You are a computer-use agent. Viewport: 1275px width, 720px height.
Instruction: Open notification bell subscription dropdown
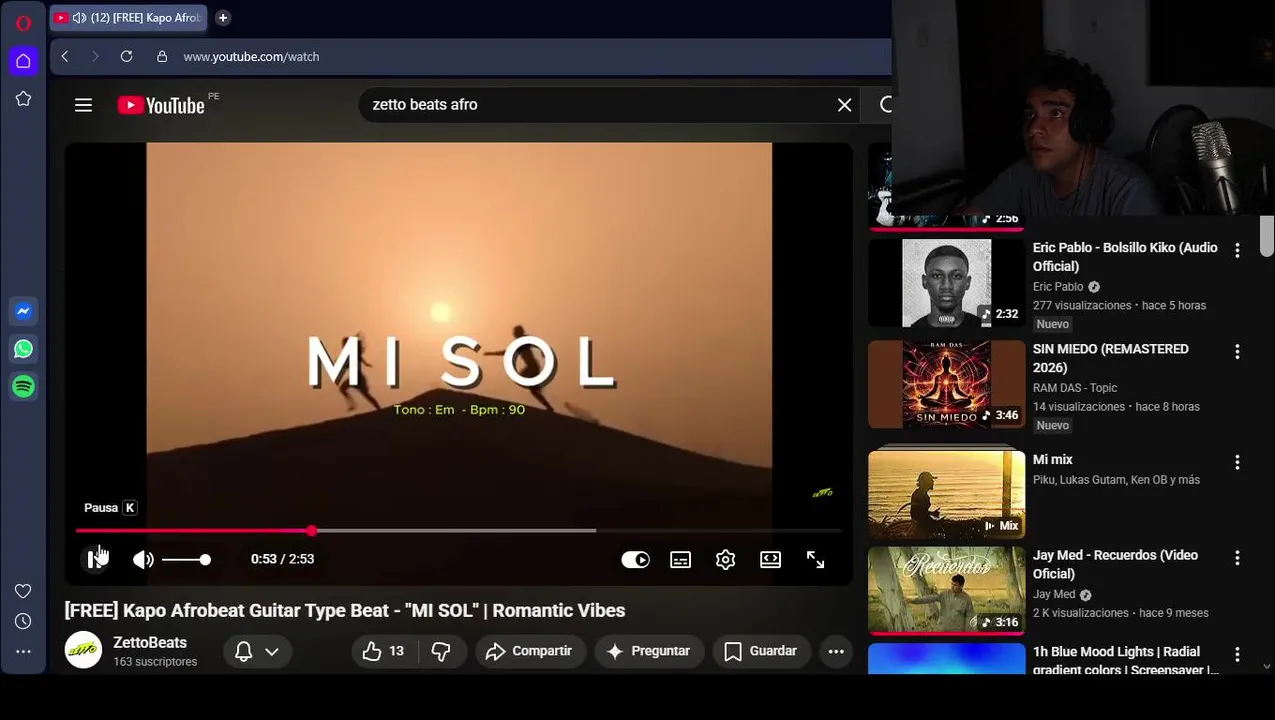(257, 651)
